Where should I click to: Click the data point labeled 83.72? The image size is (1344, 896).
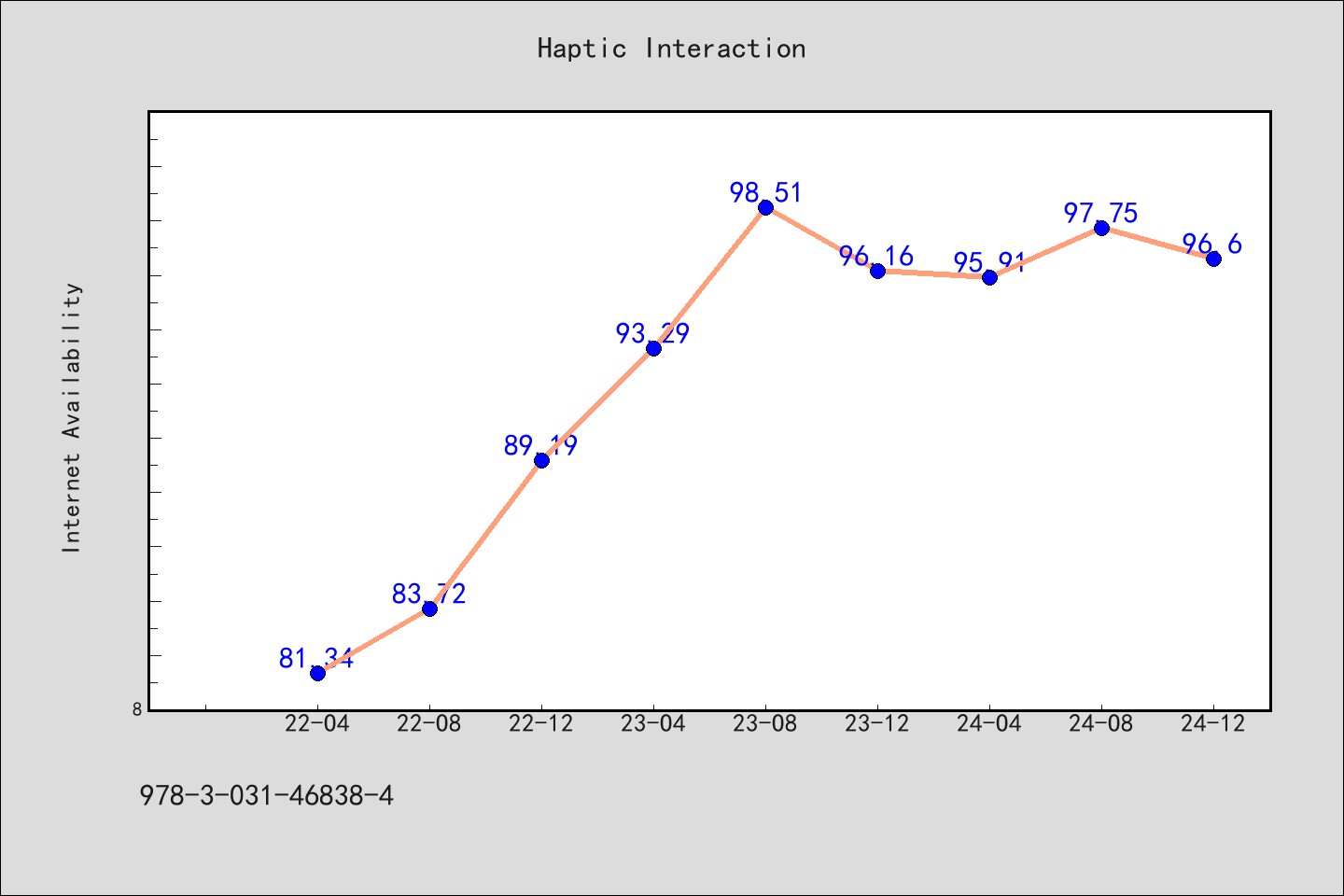pyautogui.click(x=429, y=609)
